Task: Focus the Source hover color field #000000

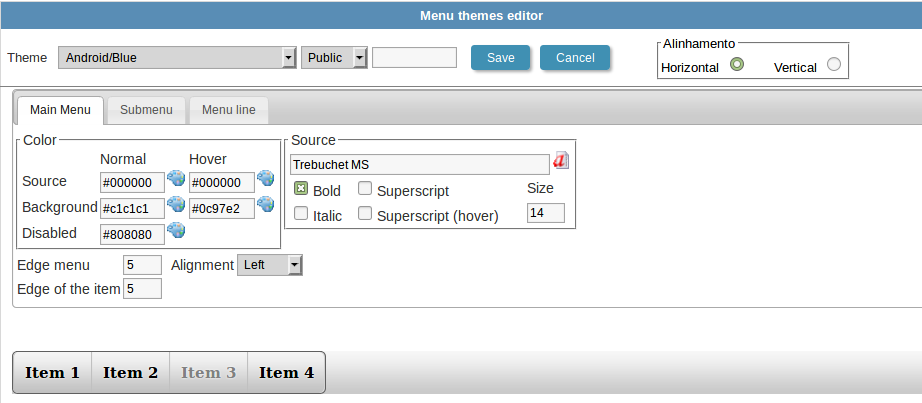Action: coord(222,182)
